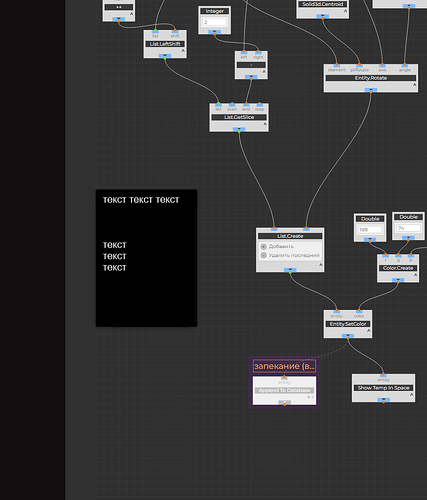The image size is (427, 500).
Task: Click the color input port of Entity.SetColor
Action: [x=359, y=312]
